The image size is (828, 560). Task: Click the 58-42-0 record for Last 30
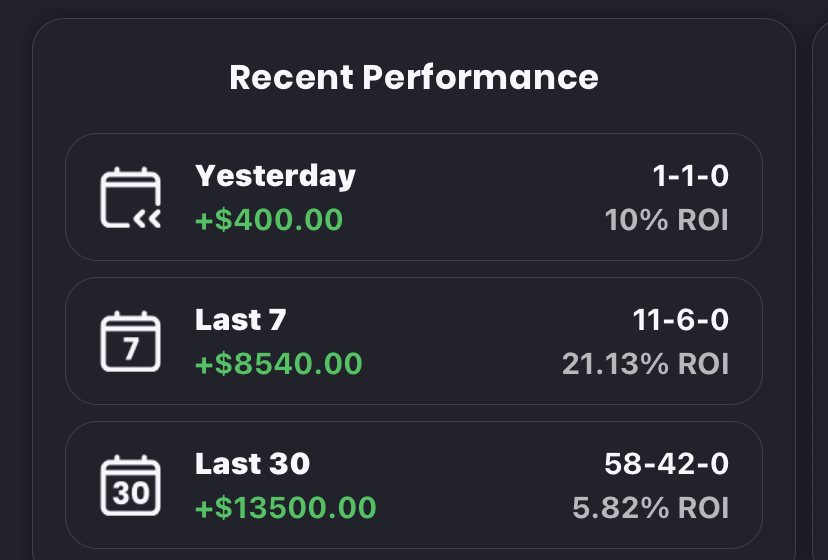pyautogui.click(x=666, y=464)
